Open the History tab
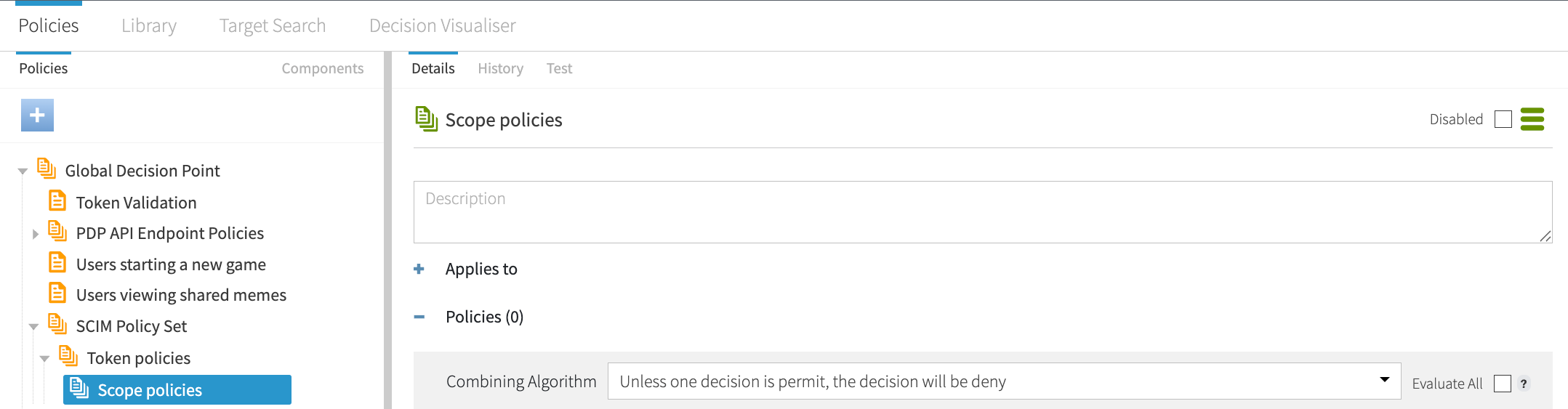1568x409 pixels. (500, 69)
